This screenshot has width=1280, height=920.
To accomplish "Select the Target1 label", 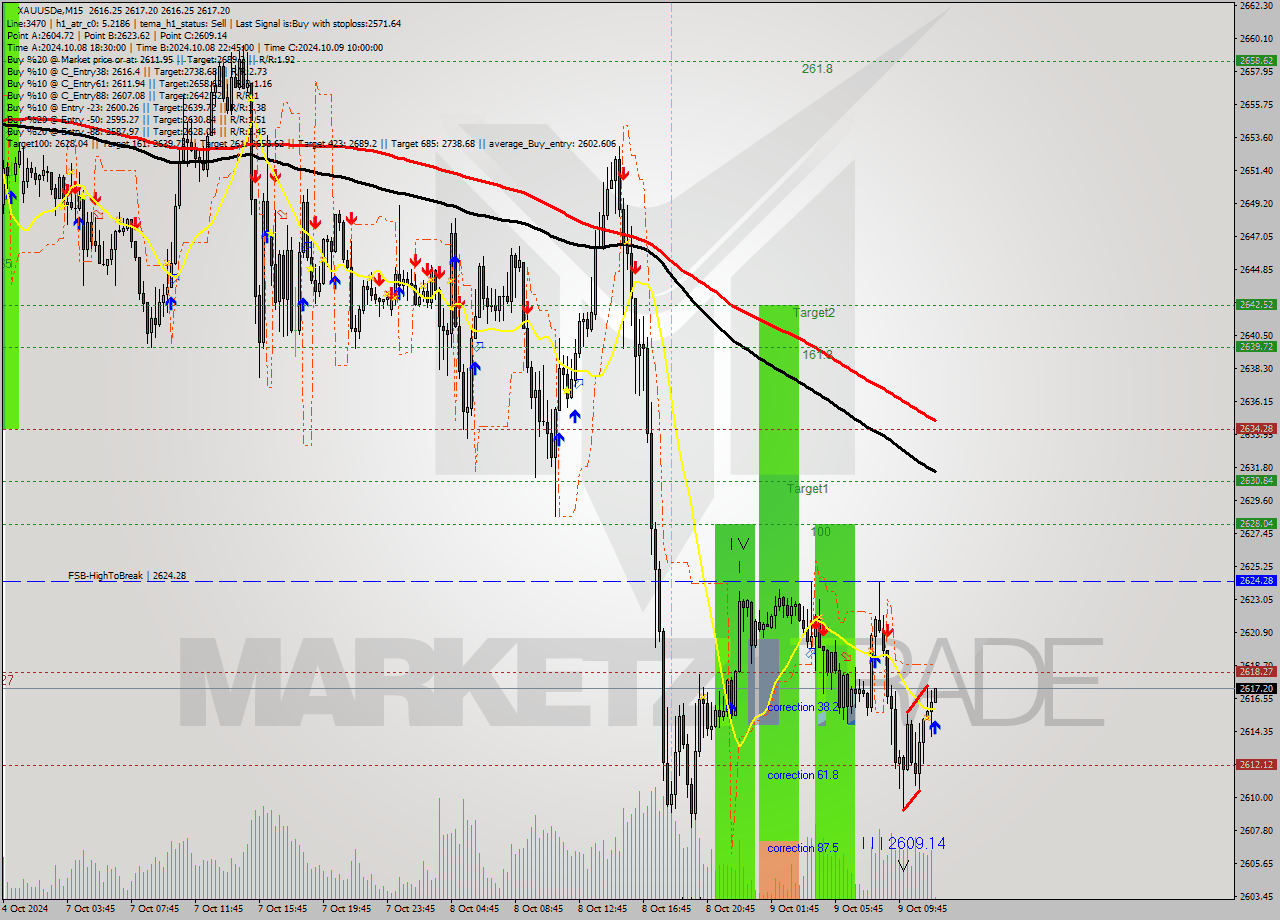I will 807,489.
